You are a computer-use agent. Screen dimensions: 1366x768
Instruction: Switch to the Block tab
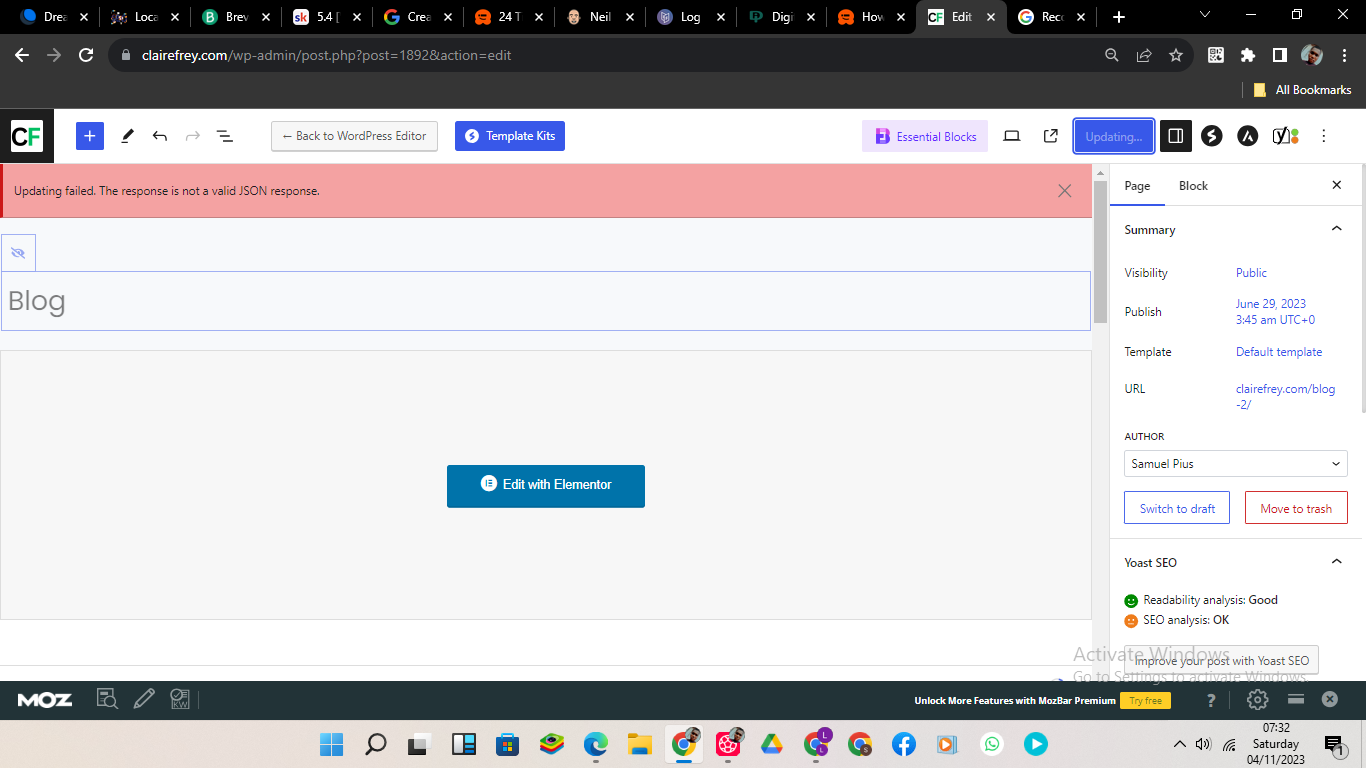coord(1193,185)
